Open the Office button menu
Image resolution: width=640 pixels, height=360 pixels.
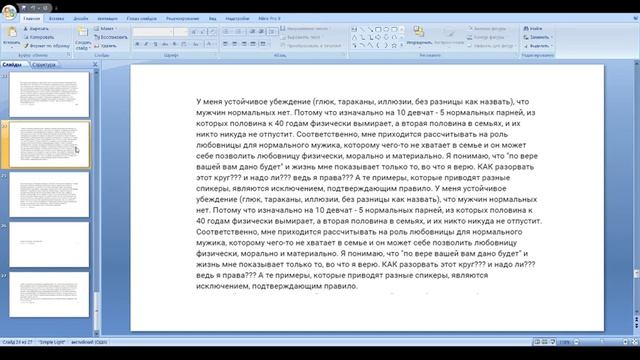coord(9,12)
